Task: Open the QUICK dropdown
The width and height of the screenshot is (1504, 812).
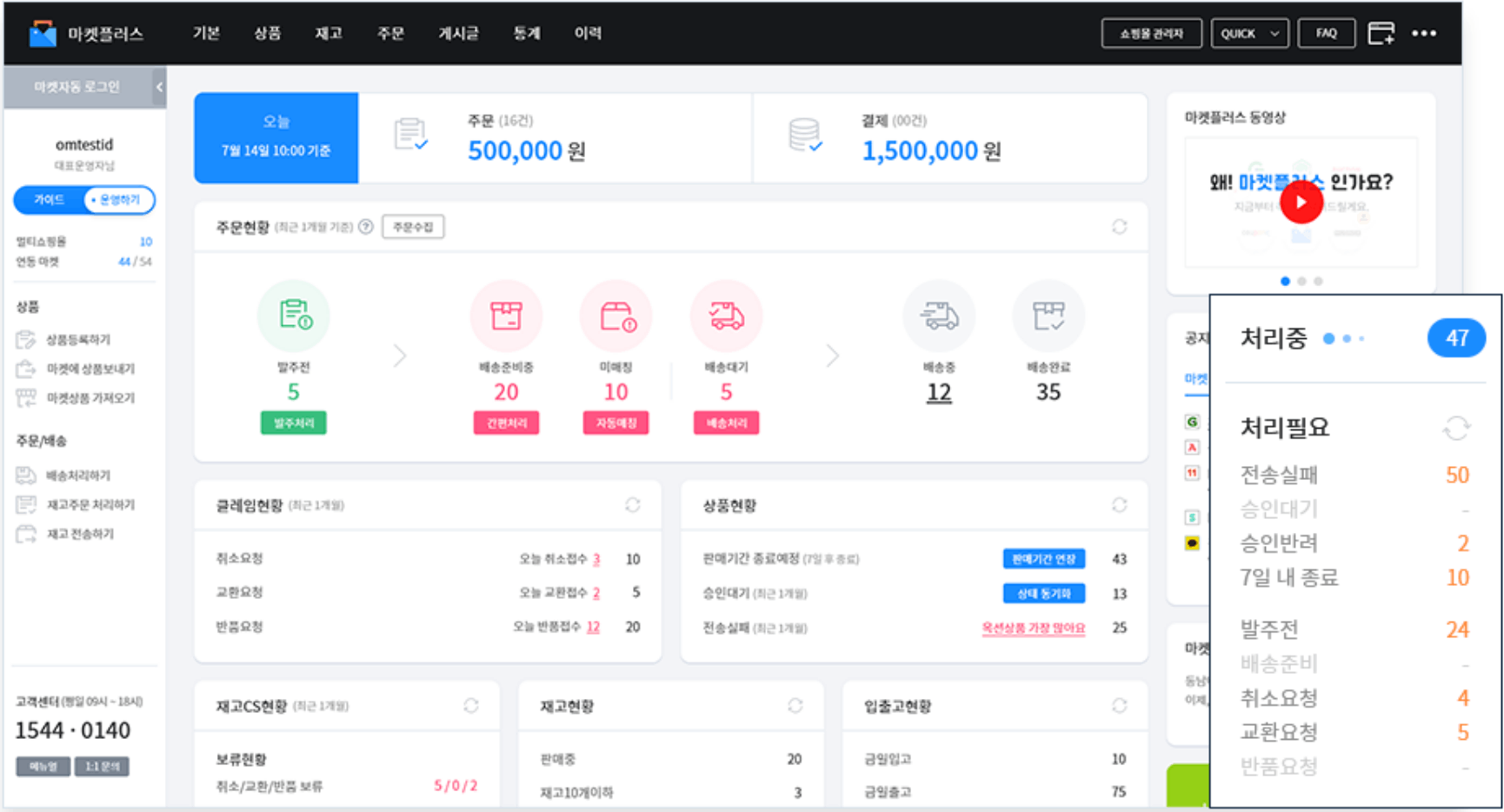Action: 1249,33
